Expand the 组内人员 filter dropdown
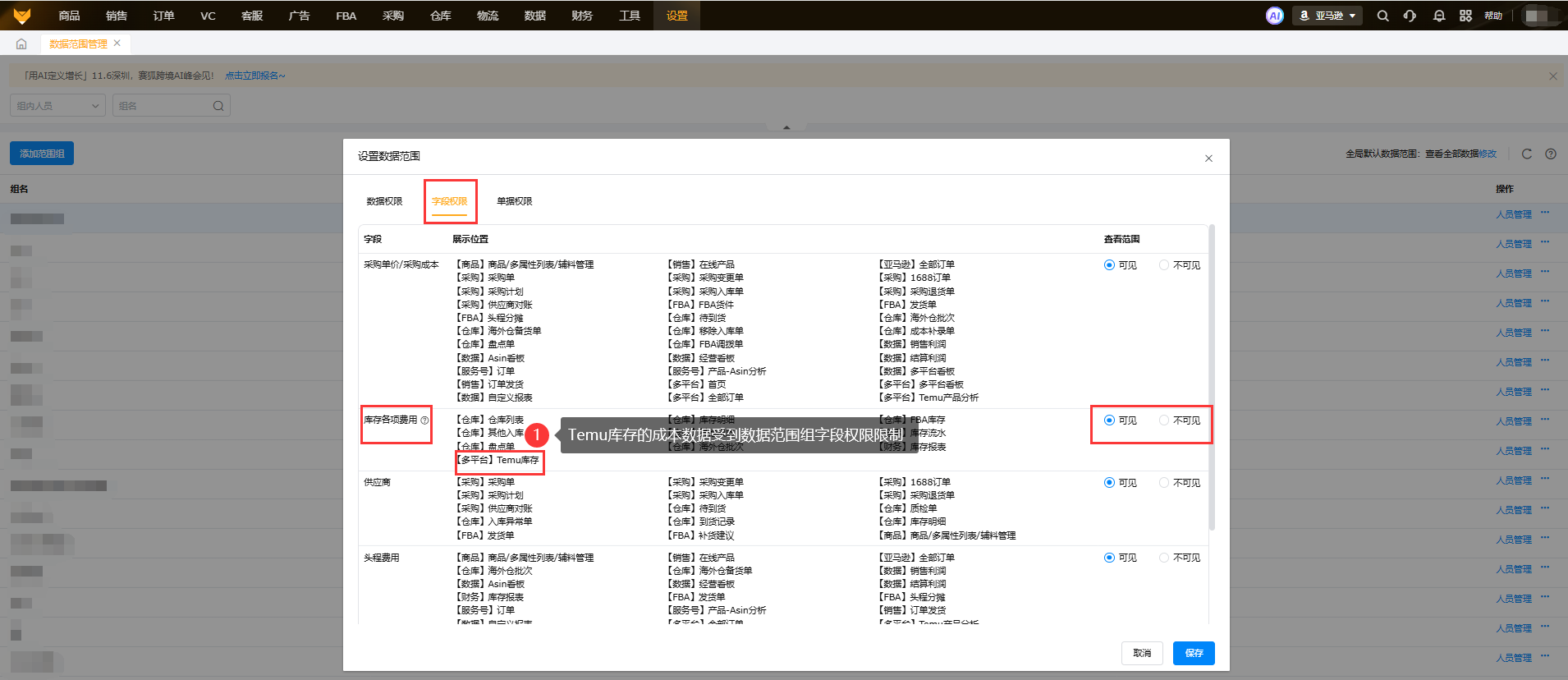The image size is (1568, 680). [57, 106]
